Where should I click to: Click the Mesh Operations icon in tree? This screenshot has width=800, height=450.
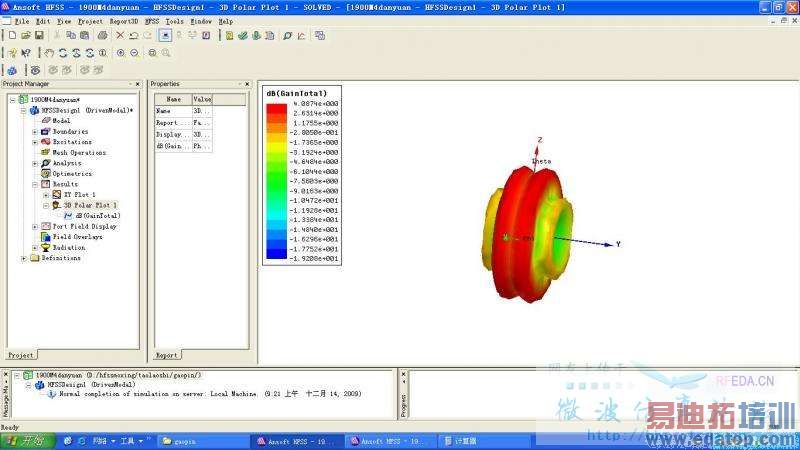pyautogui.click(x=45, y=152)
